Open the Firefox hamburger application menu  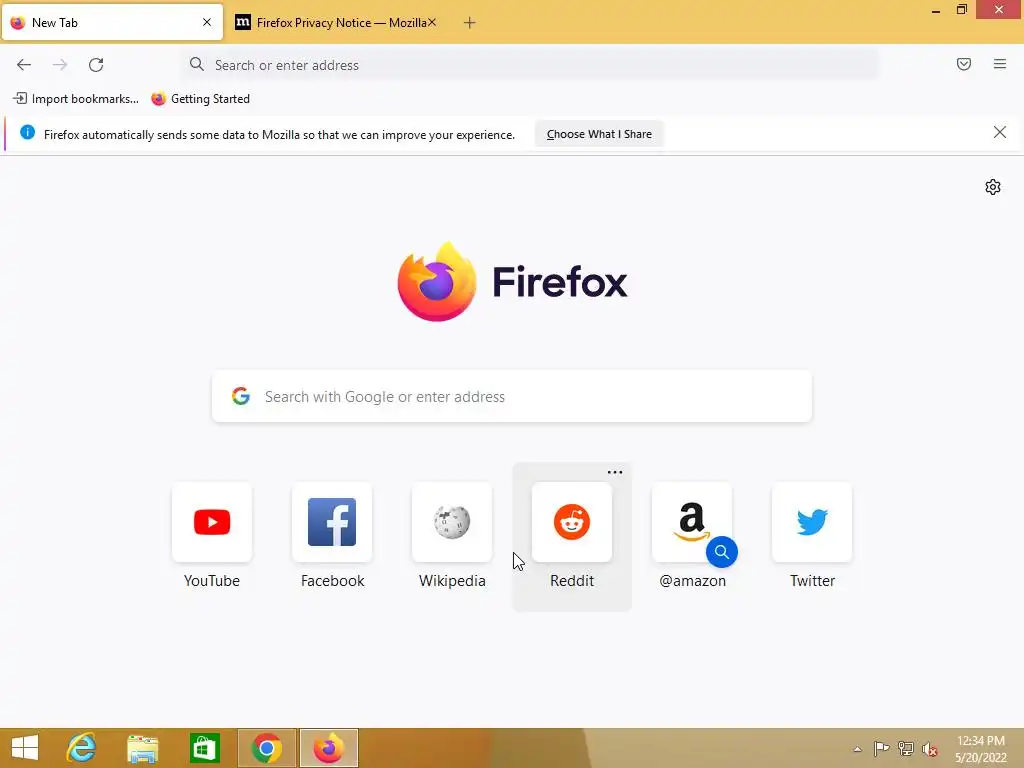click(1000, 64)
